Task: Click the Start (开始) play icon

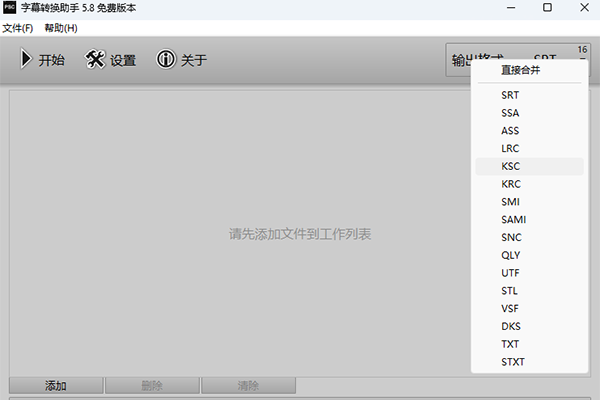Action: 25,60
